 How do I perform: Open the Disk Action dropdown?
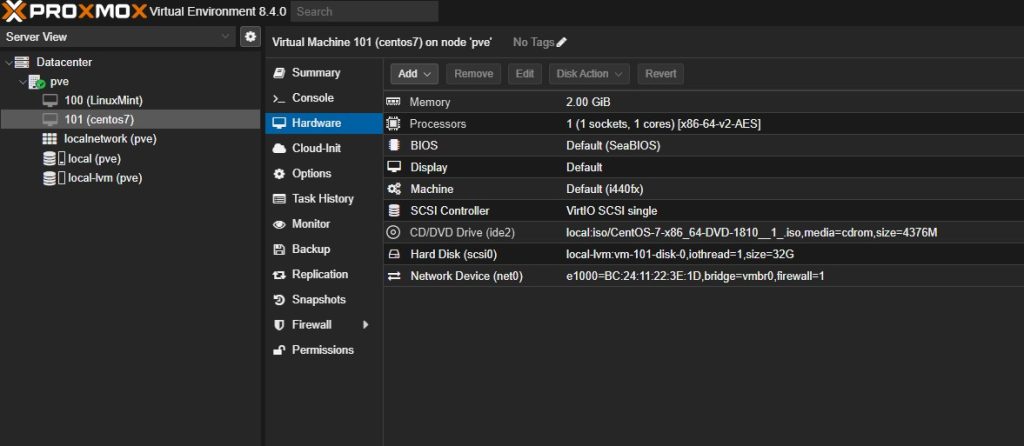[x=589, y=74]
